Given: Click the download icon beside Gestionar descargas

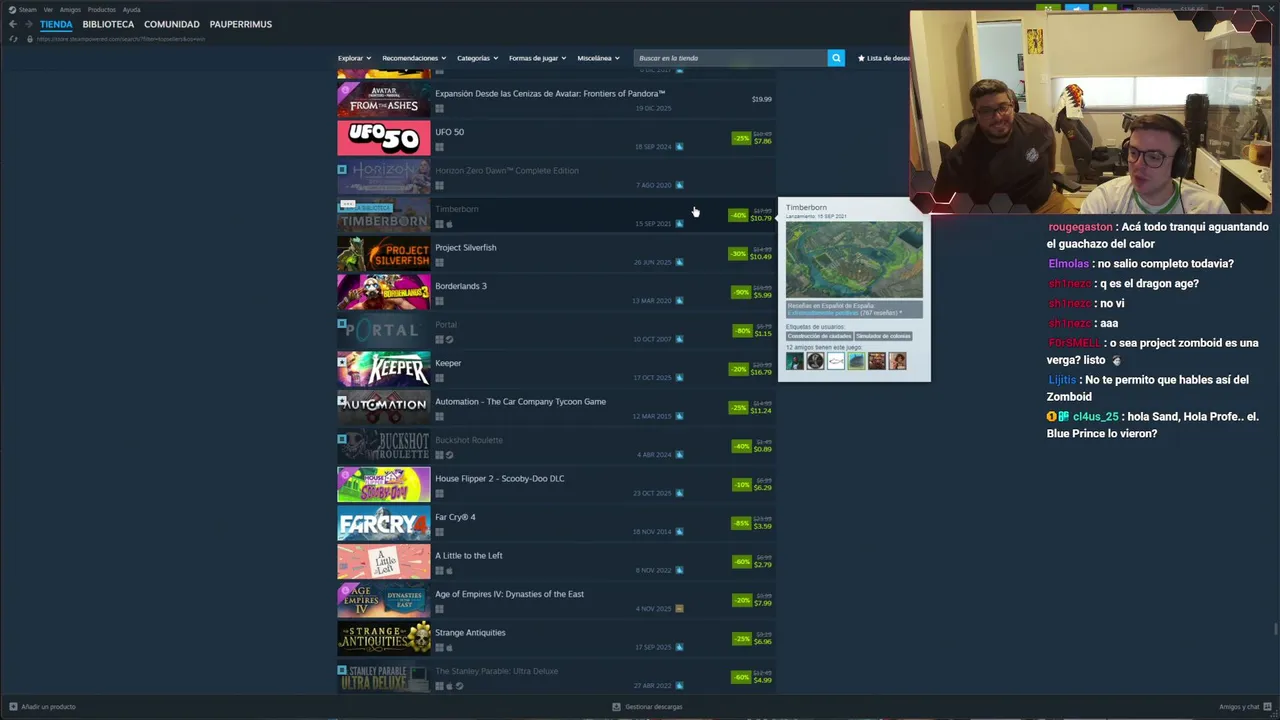Looking at the screenshot, I should point(617,706).
